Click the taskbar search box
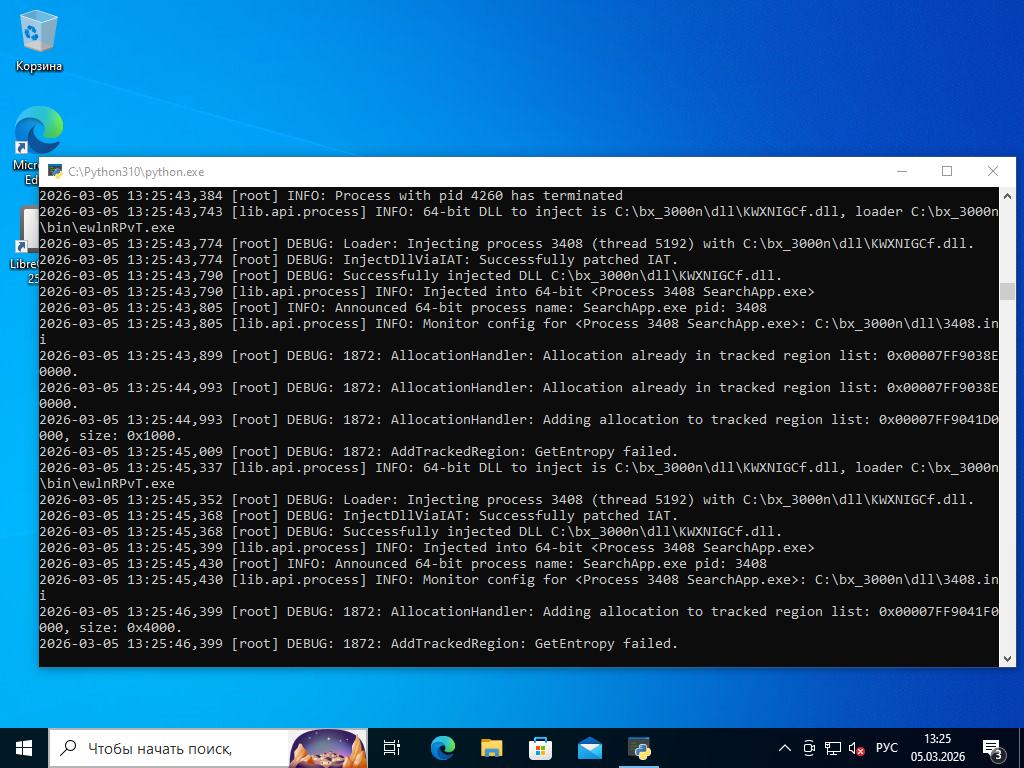 [170, 748]
